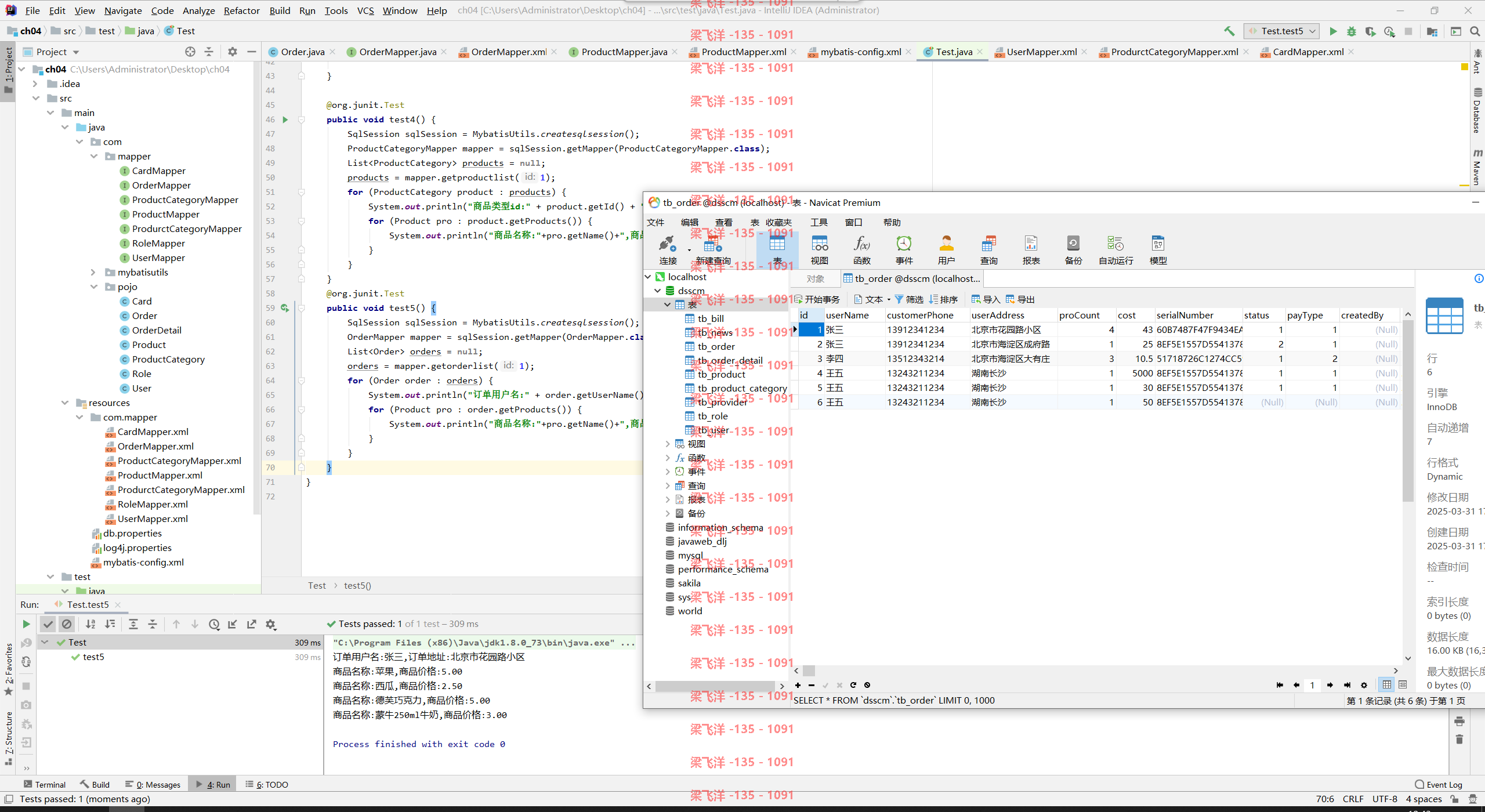Expand the mybatisutils package
Image resolution: width=1485 pixels, height=812 pixels.
pyautogui.click(x=93, y=273)
